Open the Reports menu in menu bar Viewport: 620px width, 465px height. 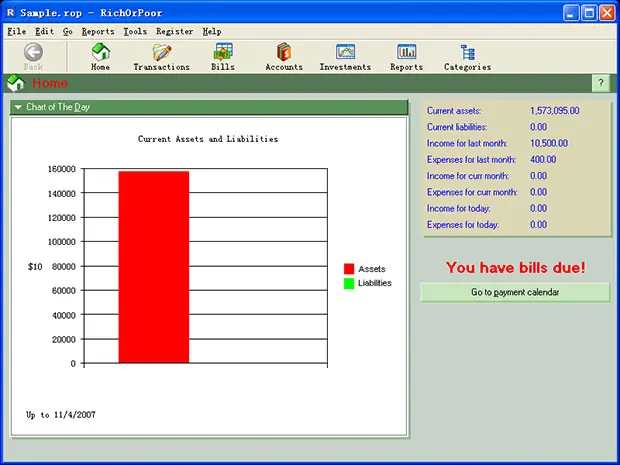tap(98, 31)
